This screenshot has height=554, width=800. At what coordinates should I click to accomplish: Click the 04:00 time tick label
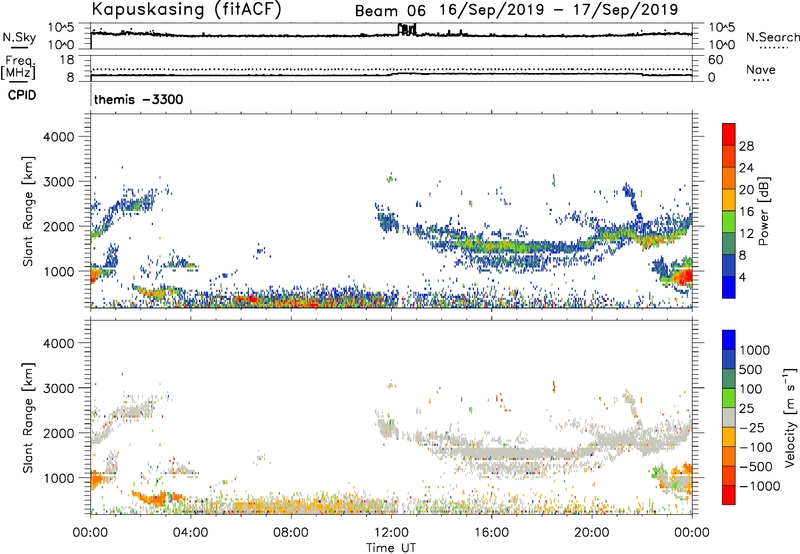click(190, 533)
